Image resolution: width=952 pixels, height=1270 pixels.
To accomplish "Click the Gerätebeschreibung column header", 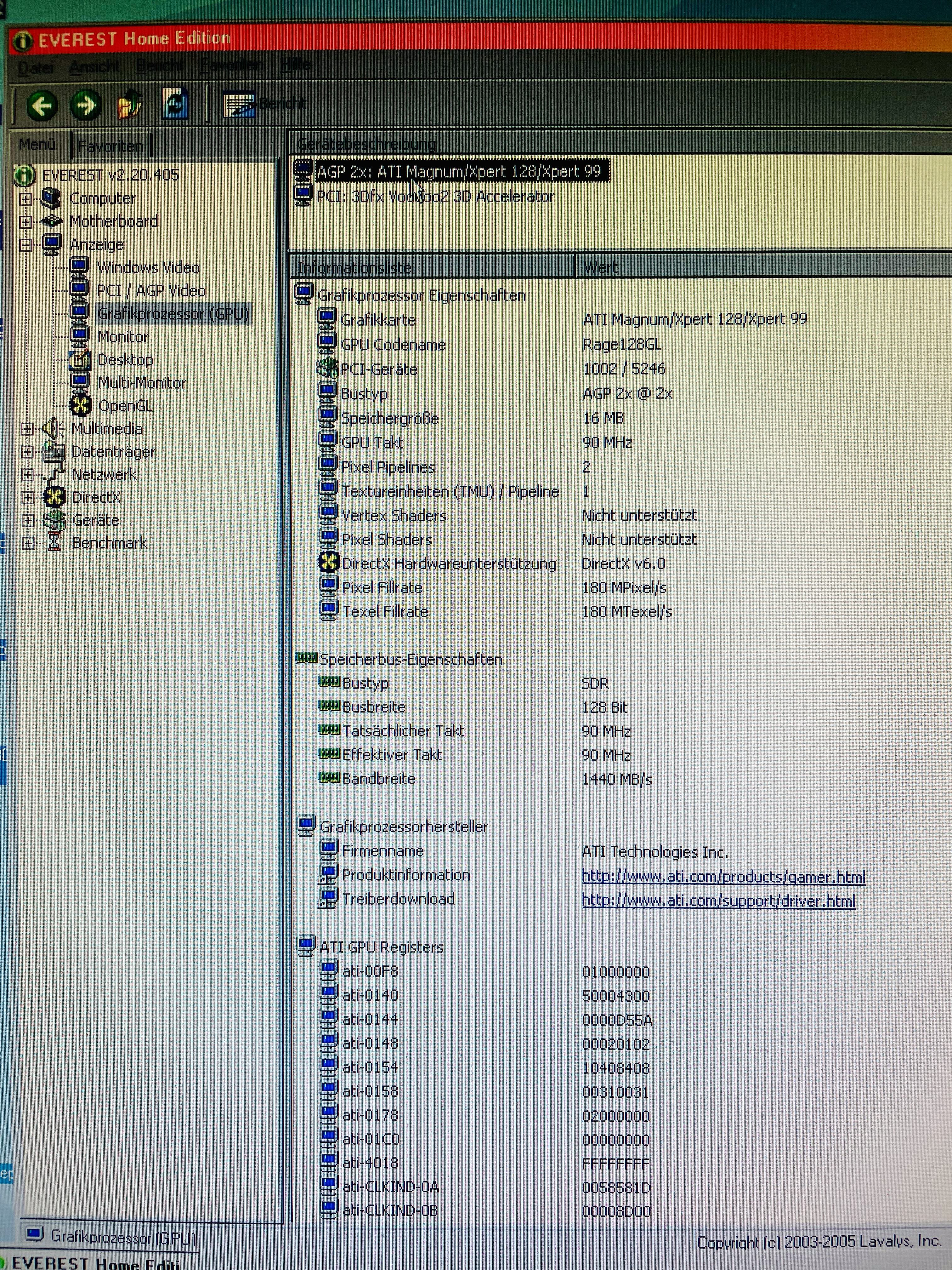I will pos(621,144).
